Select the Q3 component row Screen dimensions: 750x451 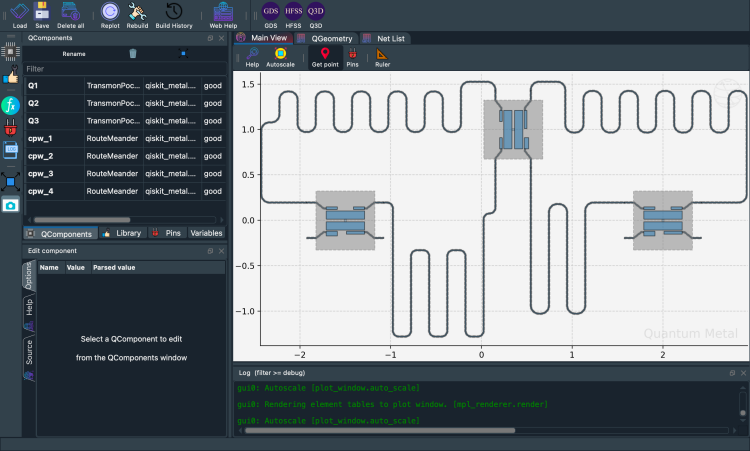point(125,121)
